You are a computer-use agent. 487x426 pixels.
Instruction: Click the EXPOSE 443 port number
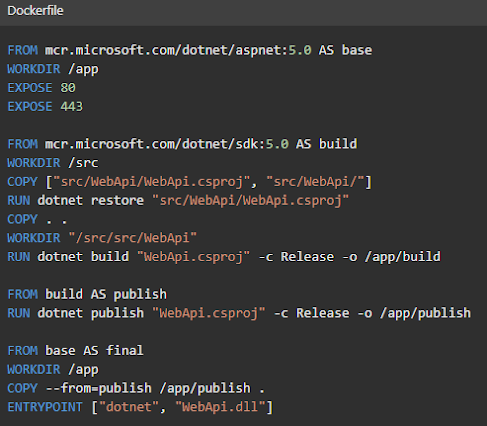[72, 107]
